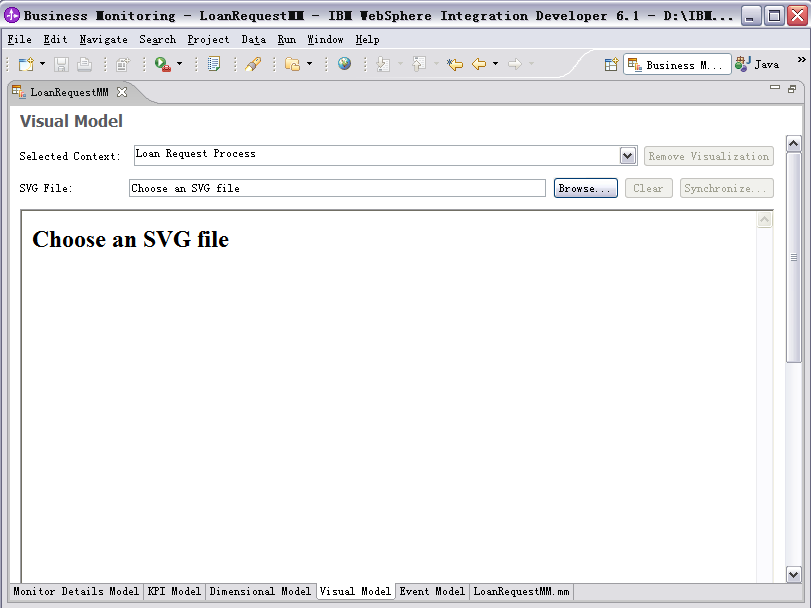811x608 pixels.
Task: Switch to Business Monitoring perspective
Action: (x=677, y=65)
